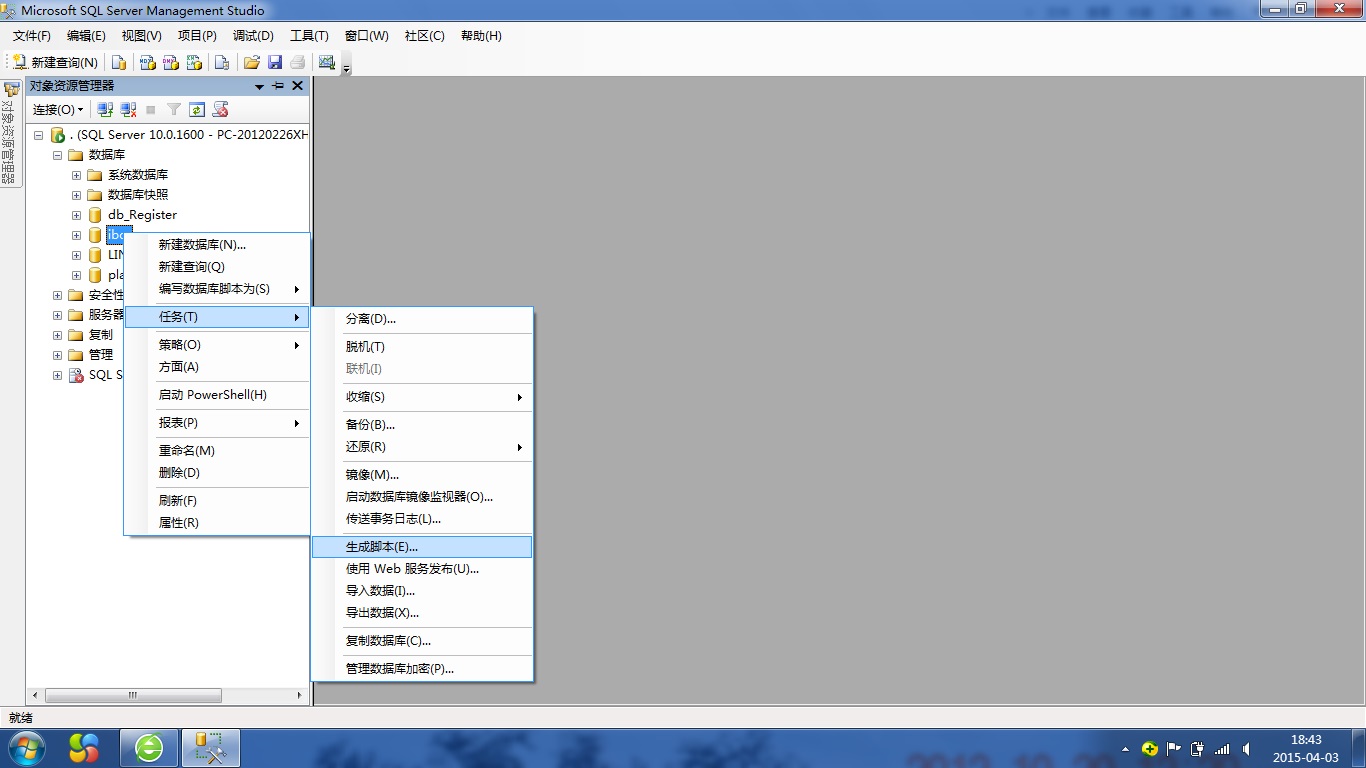Viewport: 1366px width, 768px height.
Task: Click the New Query (新建查询) toolbar button
Action: coord(55,62)
